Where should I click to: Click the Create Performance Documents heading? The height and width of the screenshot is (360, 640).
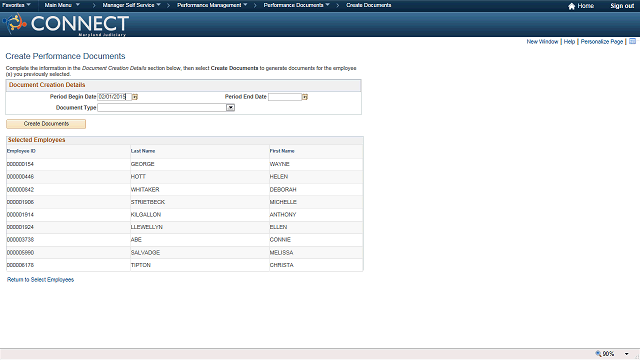pyautogui.click(x=65, y=56)
